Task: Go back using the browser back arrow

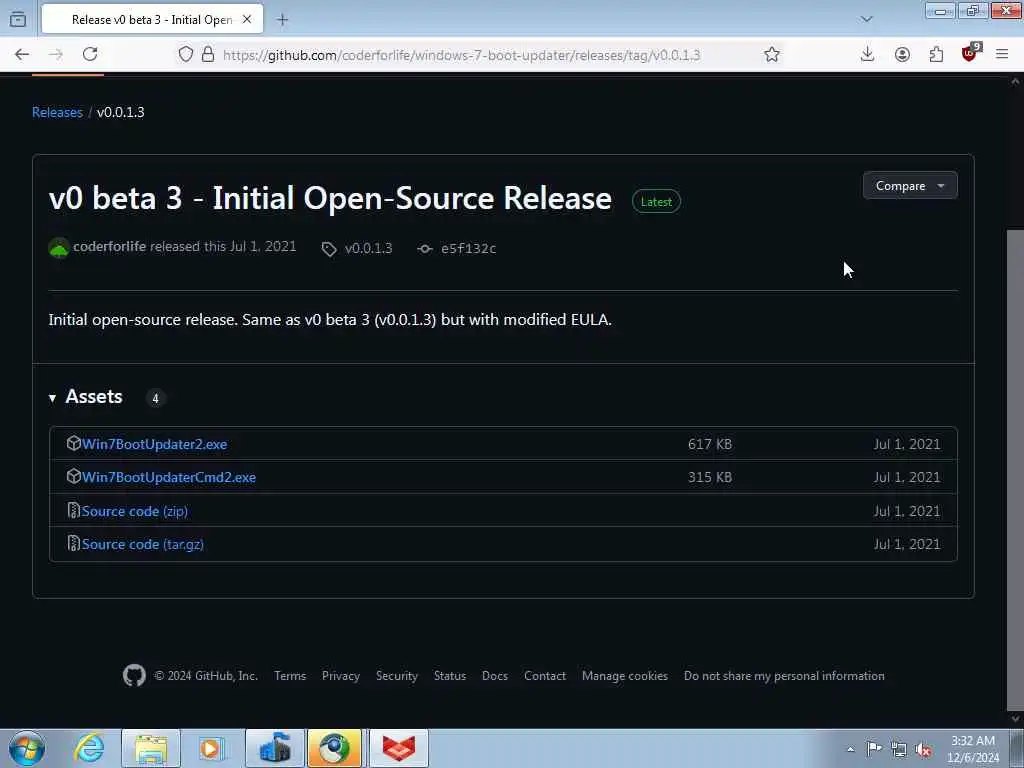Action: click(x=22, y=54)
